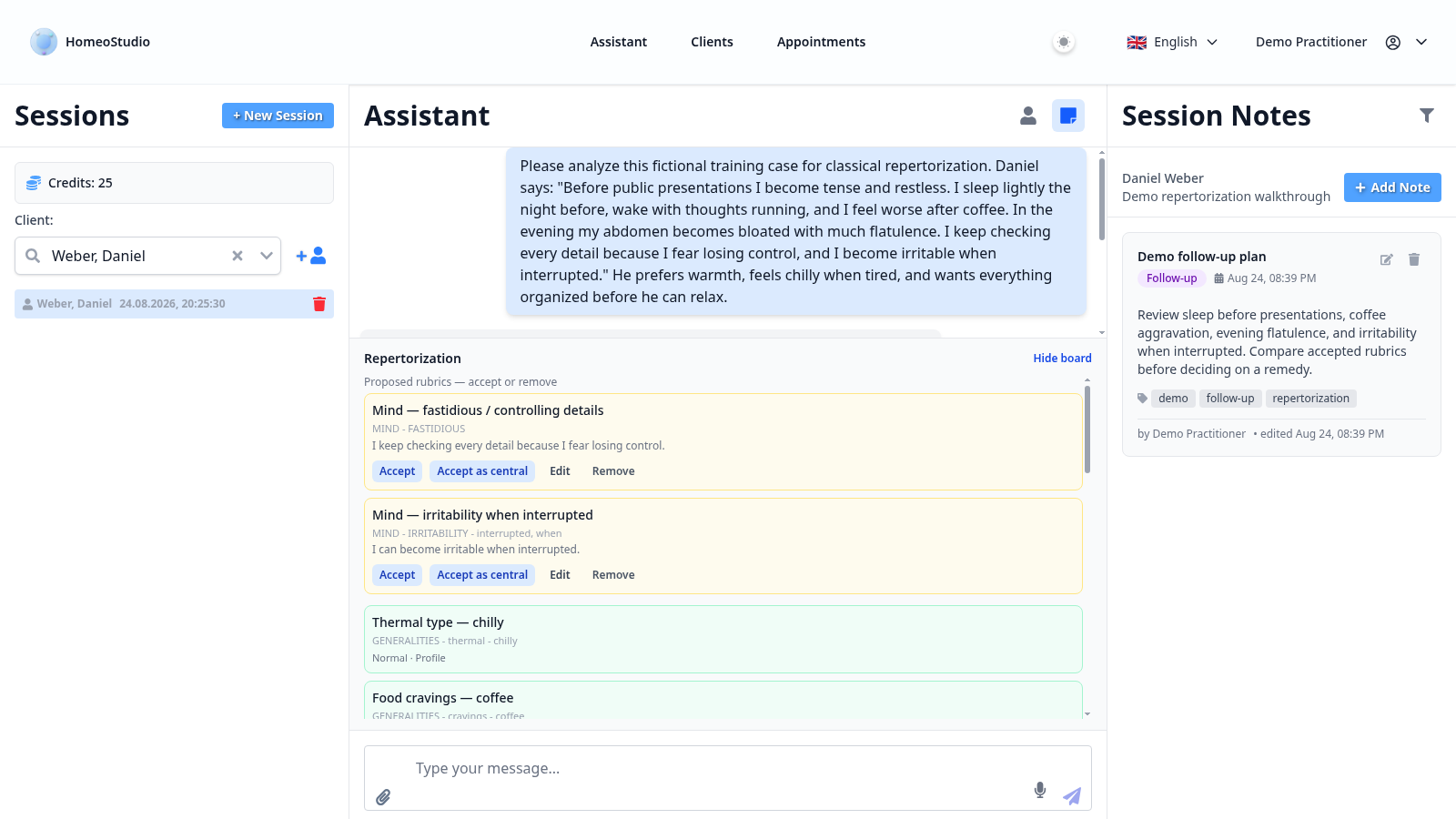Toggle the session notes panel icon

[x=1068, y=116]
